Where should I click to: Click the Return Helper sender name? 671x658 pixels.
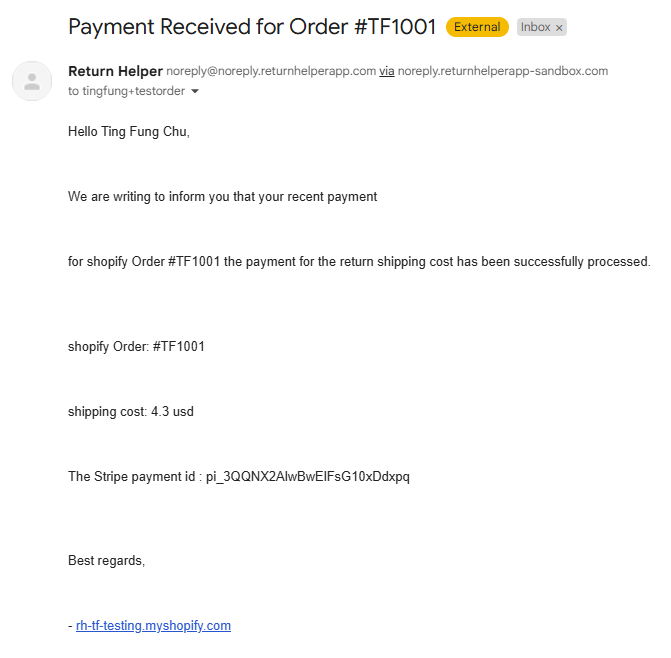coord(115,71)
